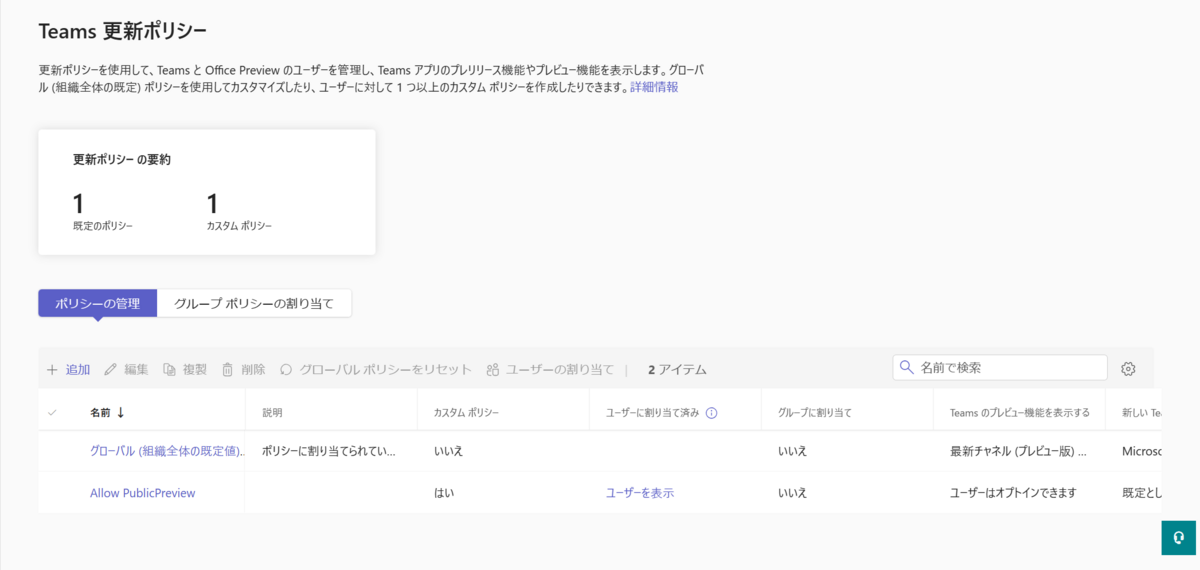
Task: Sort by 名前 column header
Action: [x=100, y=412]
